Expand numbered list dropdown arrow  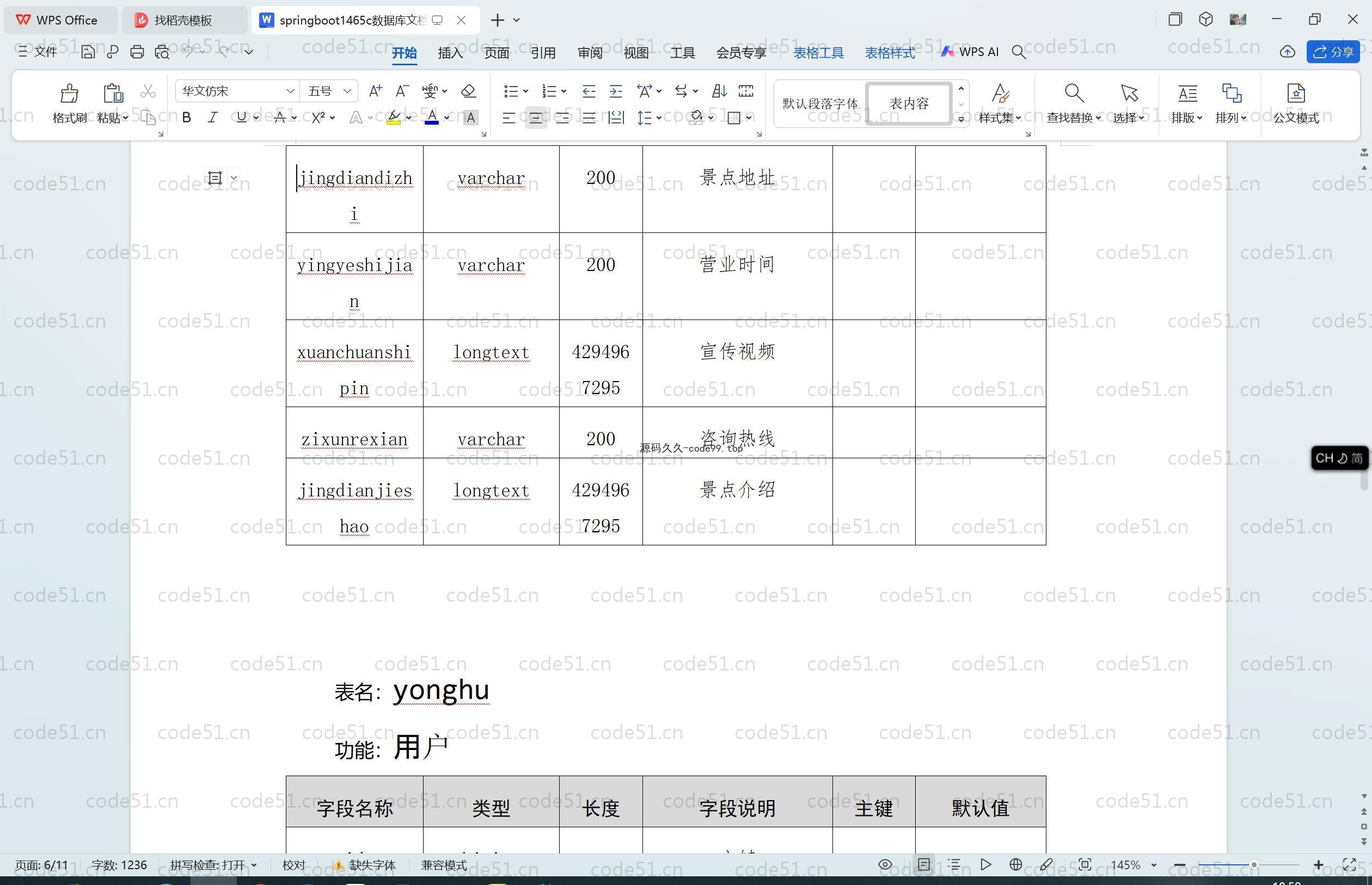(564, 91)
